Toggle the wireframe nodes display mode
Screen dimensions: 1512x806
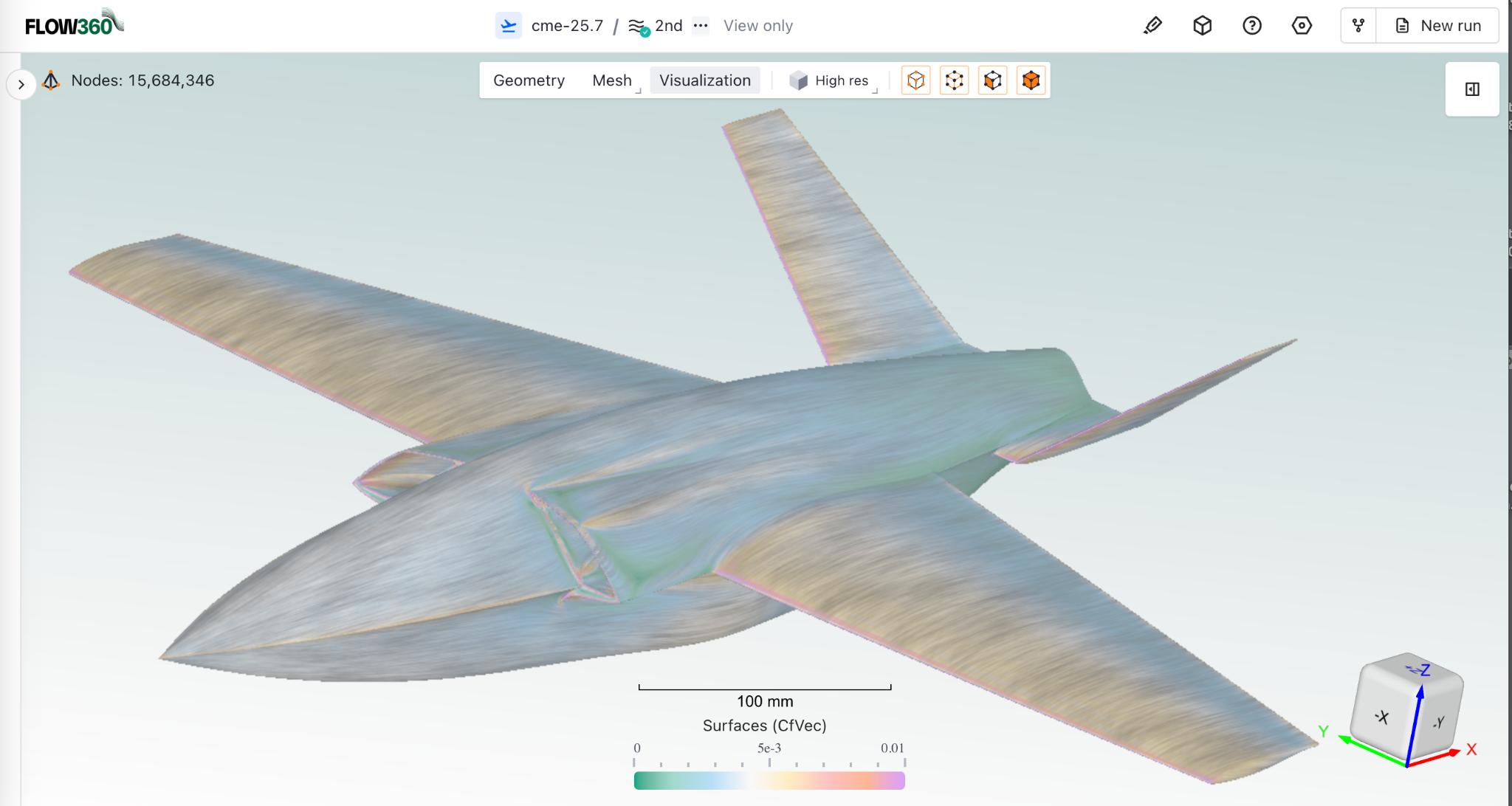(x=954, y=80)
